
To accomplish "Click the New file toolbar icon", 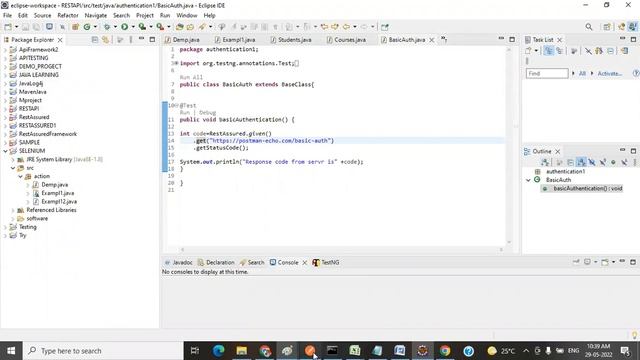I will pos(8,27).
